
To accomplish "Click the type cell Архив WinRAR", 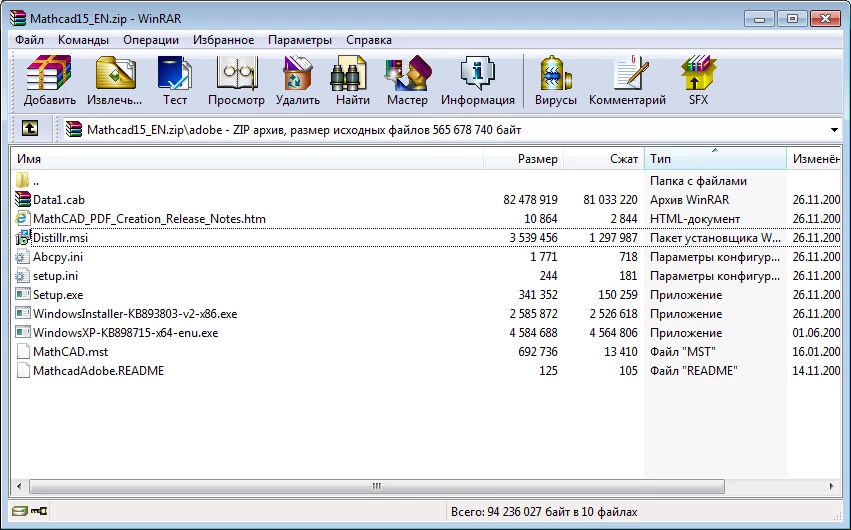I will pos(689,200).
